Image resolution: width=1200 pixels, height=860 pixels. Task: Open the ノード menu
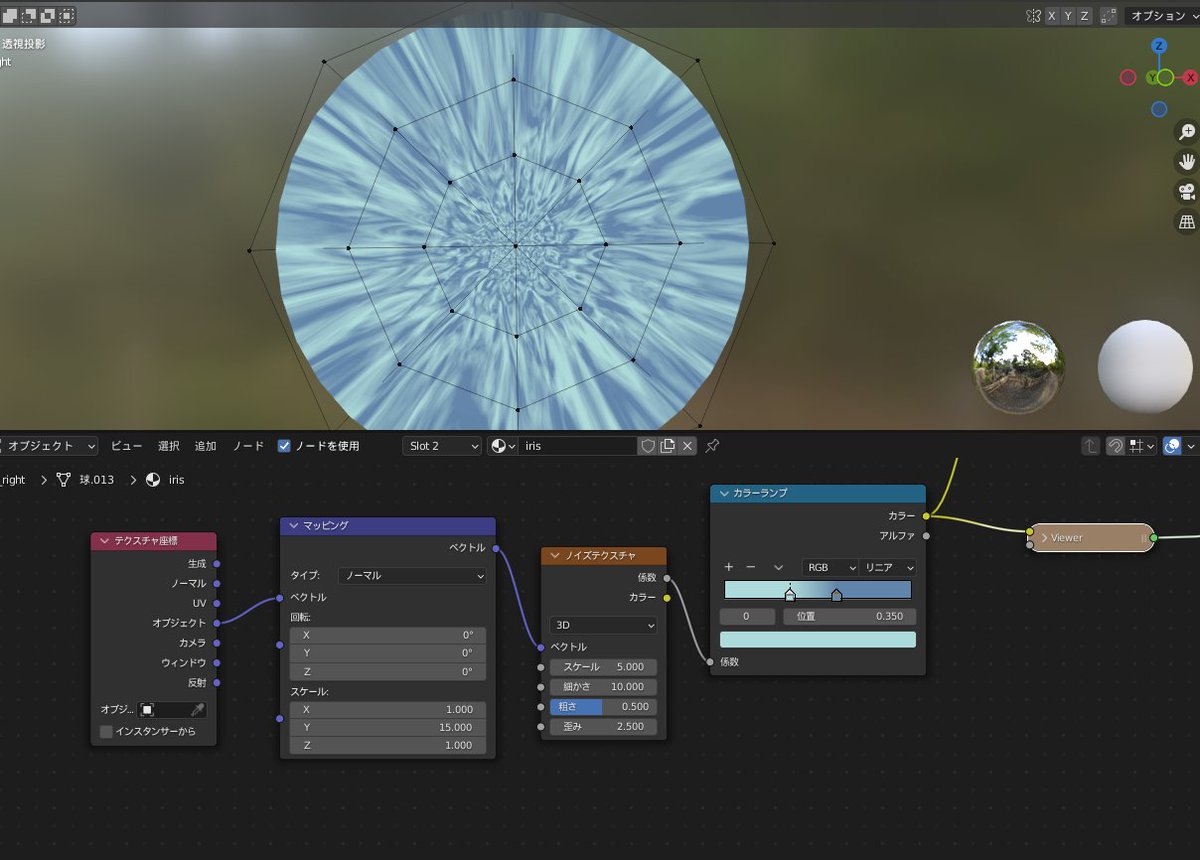(247, 445)
